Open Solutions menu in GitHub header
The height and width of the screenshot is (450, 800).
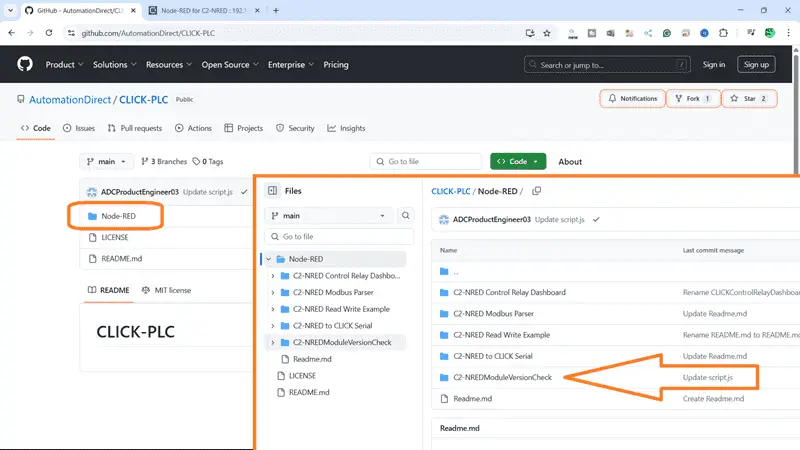115,65
